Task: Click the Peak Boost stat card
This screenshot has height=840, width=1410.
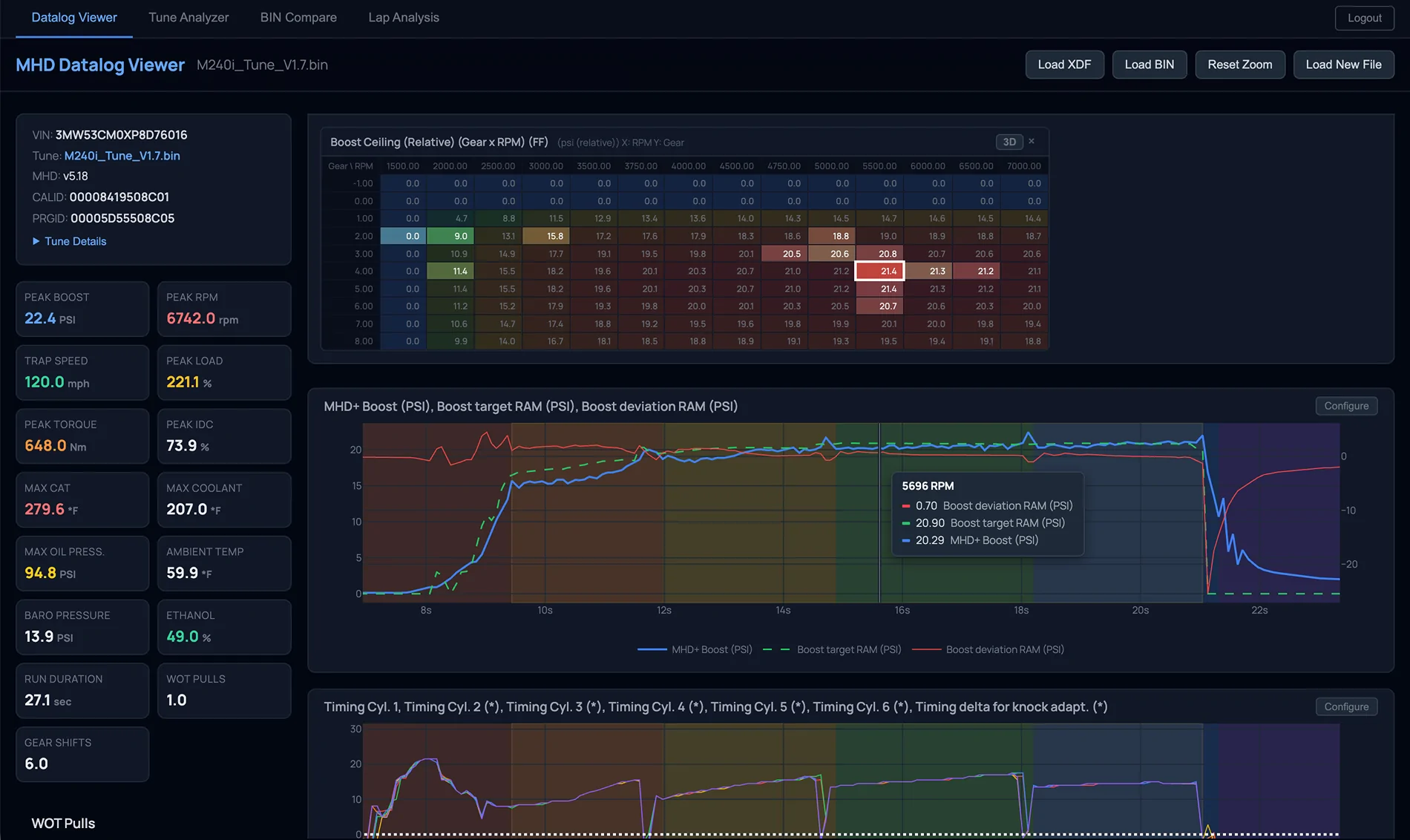Action: point(82,309)
